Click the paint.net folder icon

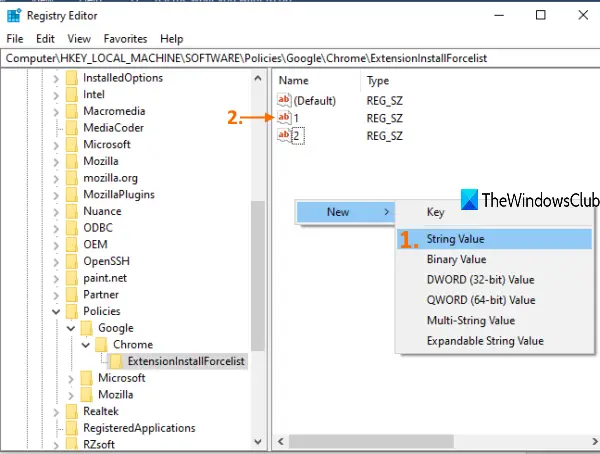coord(72,278)
